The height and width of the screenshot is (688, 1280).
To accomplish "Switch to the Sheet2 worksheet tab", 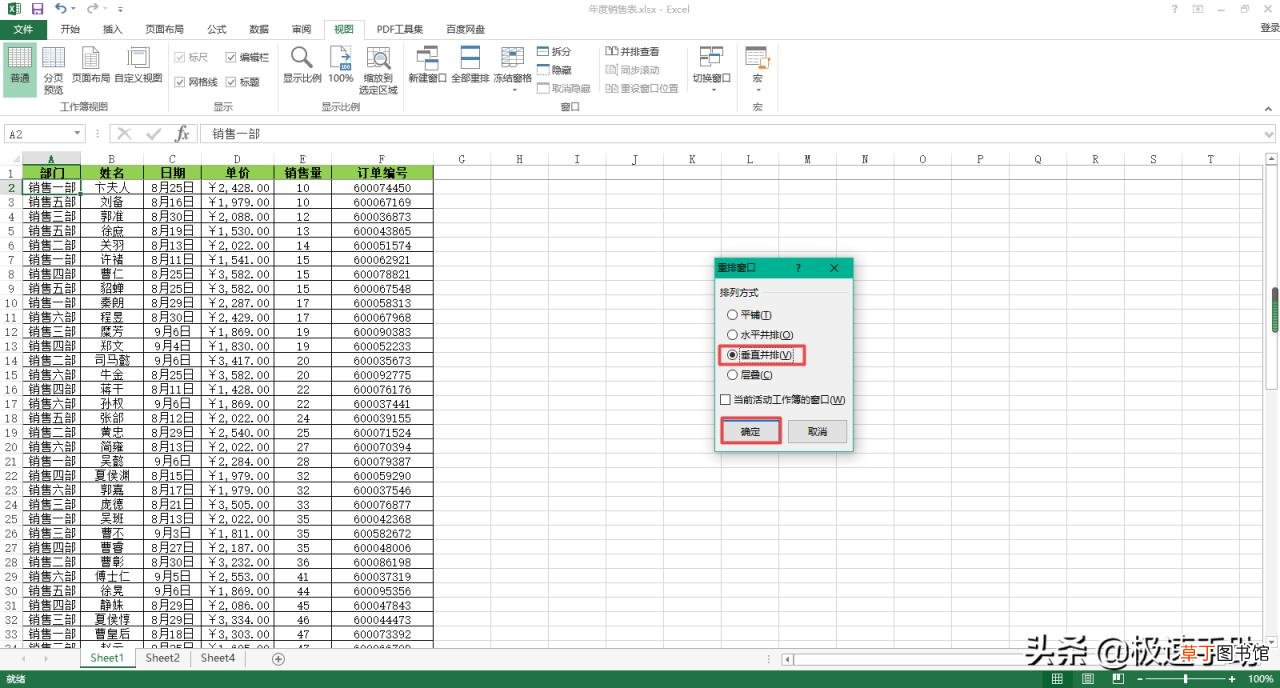I will 162,659.
